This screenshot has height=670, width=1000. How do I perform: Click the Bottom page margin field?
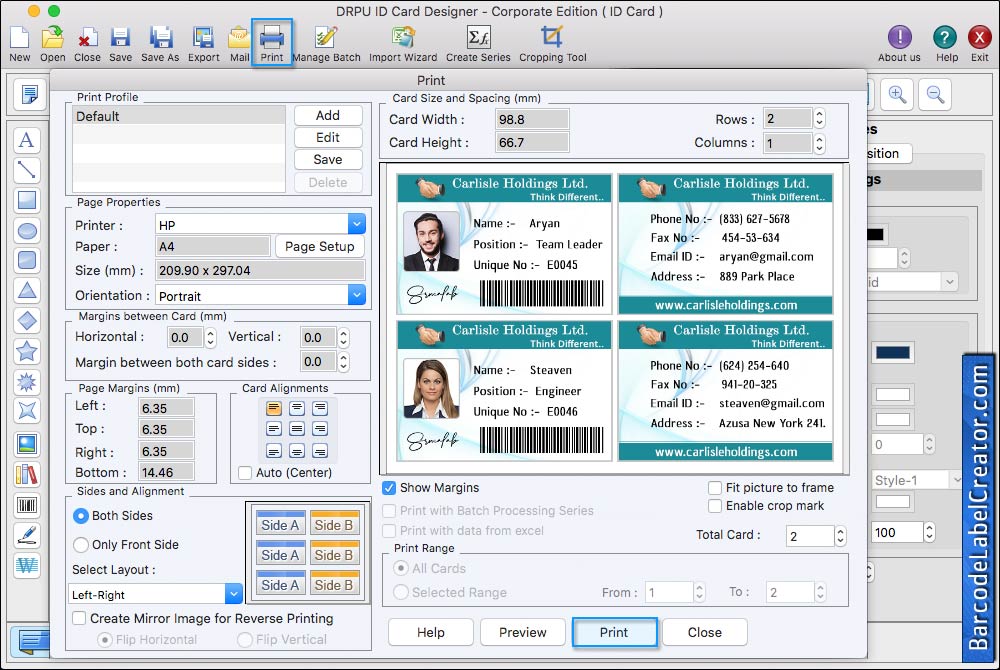pyautogui.click(x=166, y=472)
